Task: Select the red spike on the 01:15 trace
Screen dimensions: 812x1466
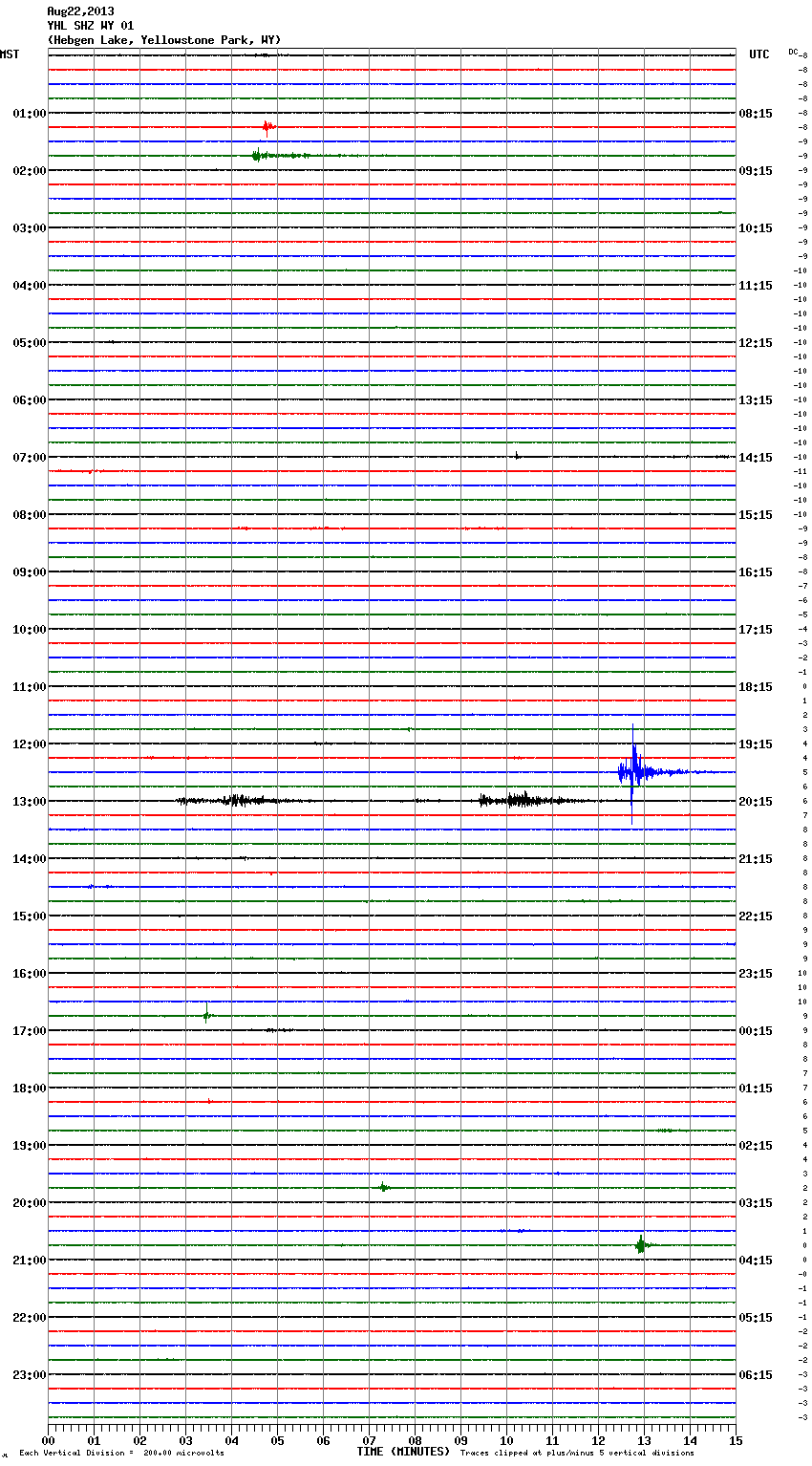Action: (268, 126)
